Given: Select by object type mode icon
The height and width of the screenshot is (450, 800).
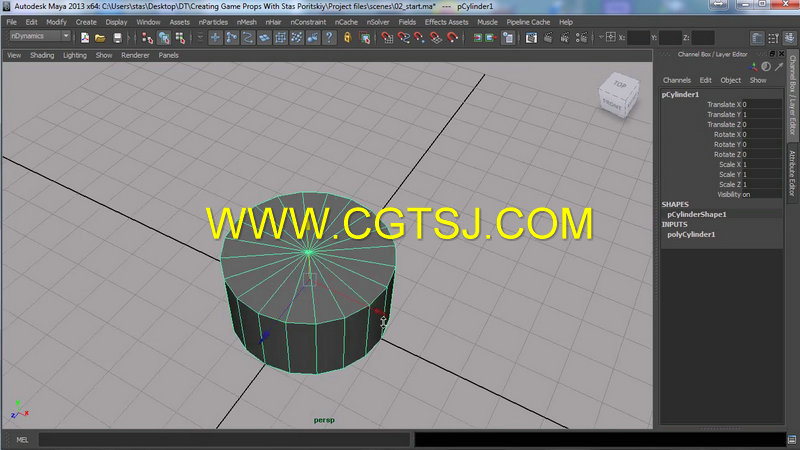Looking at the screenshot, I should coord(164,38).
